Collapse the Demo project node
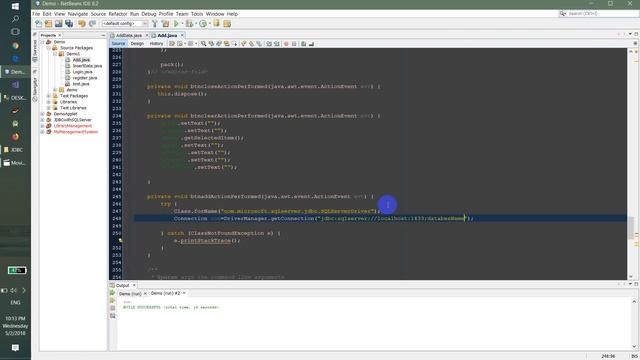This screenshot has width=640, height=360. pyautogui.click(x=42, y=42)
